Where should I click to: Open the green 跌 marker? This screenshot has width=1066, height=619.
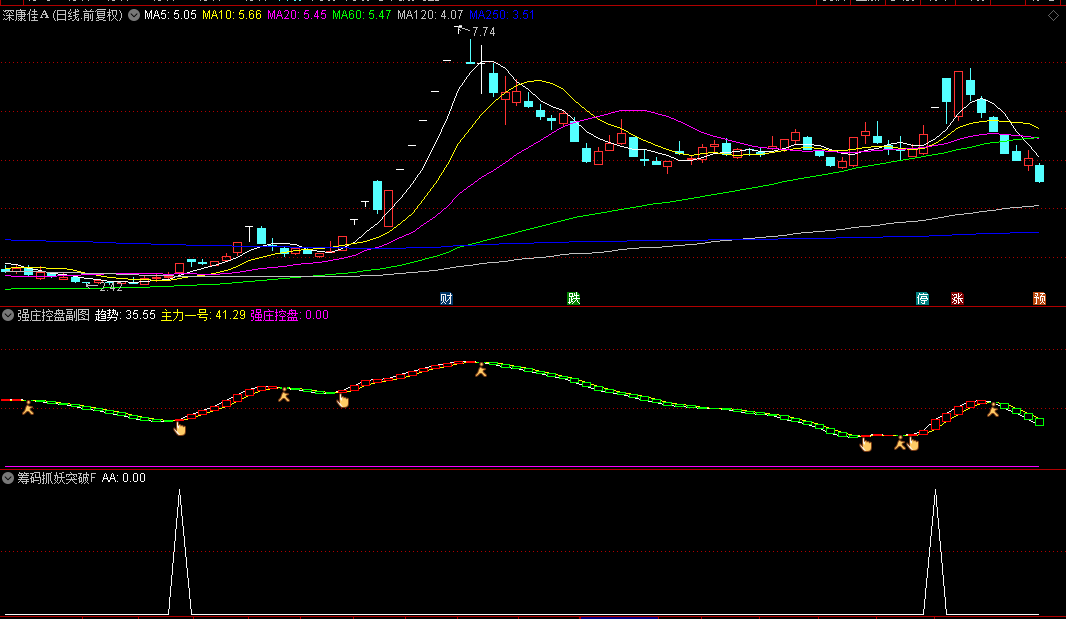click(574, 299)
